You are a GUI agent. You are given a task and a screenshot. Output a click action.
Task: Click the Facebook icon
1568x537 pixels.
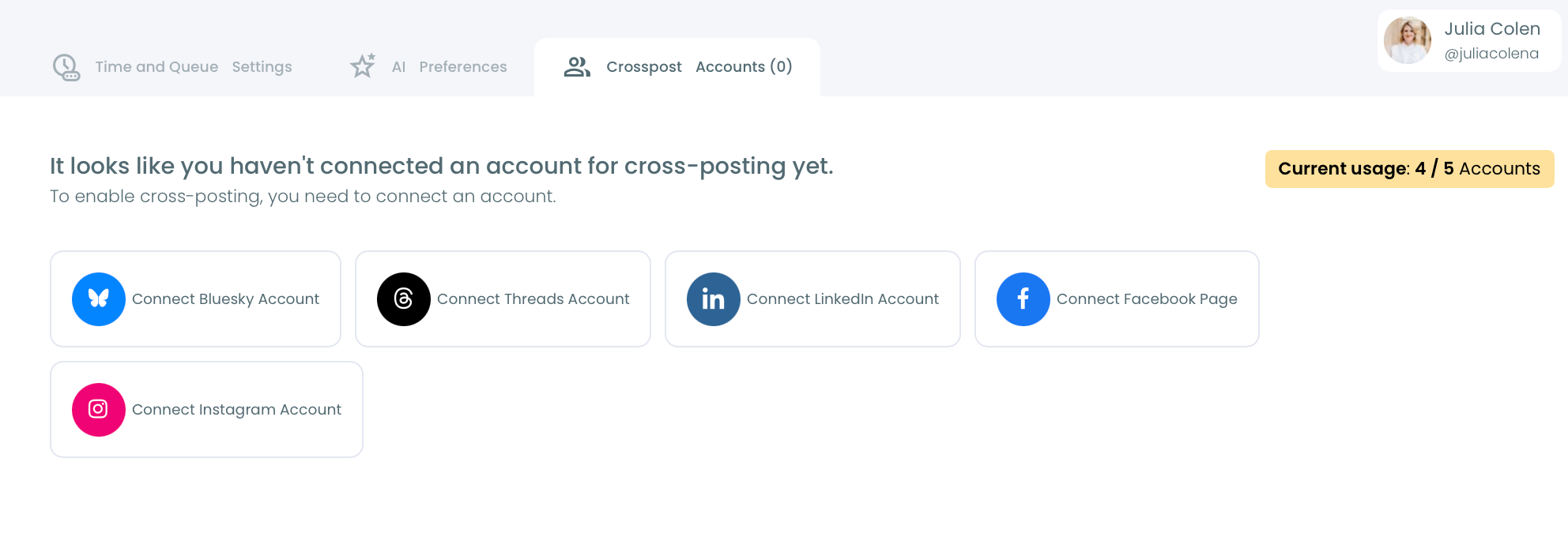(1023, 299)
